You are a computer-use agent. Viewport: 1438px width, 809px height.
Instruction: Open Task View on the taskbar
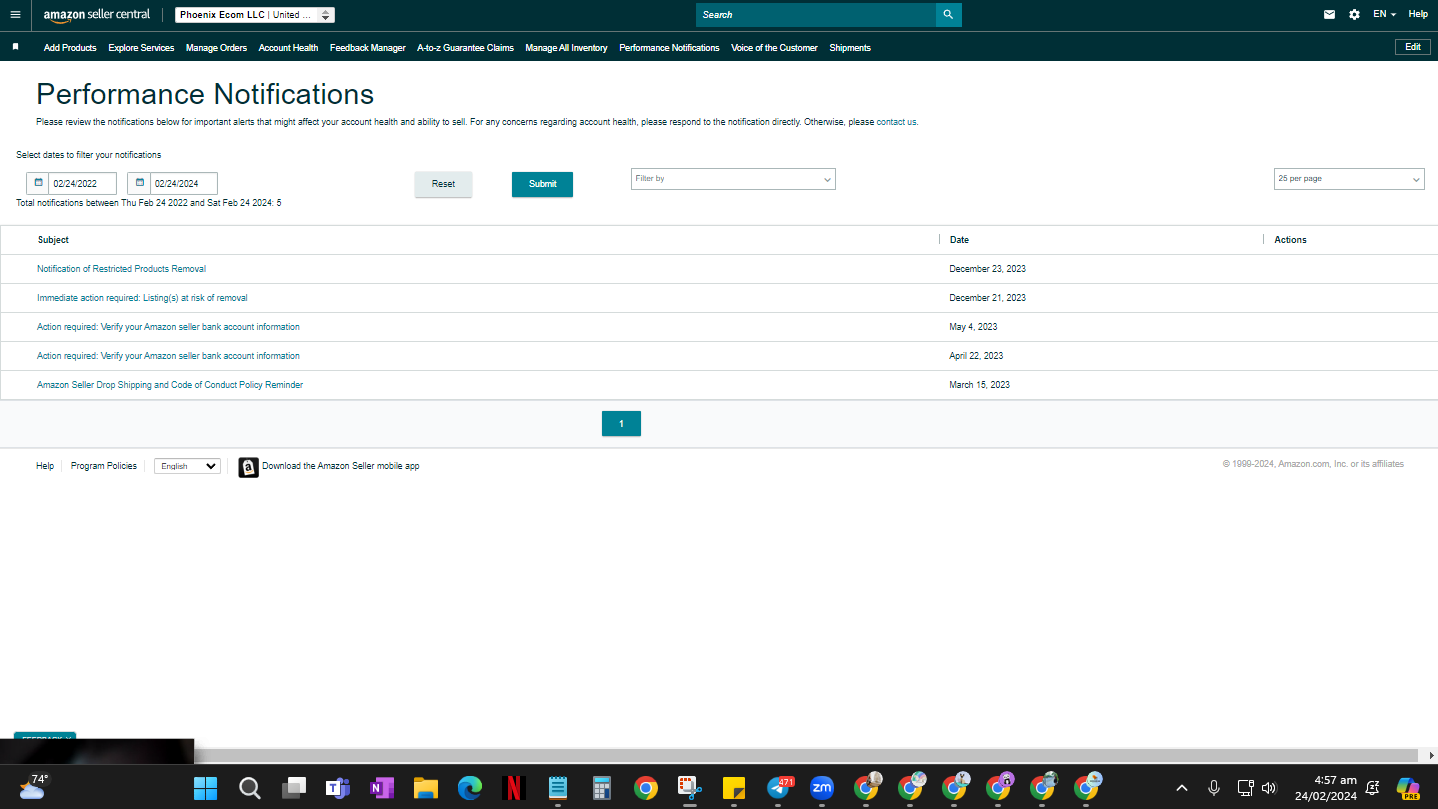click(x=294, y=788)
